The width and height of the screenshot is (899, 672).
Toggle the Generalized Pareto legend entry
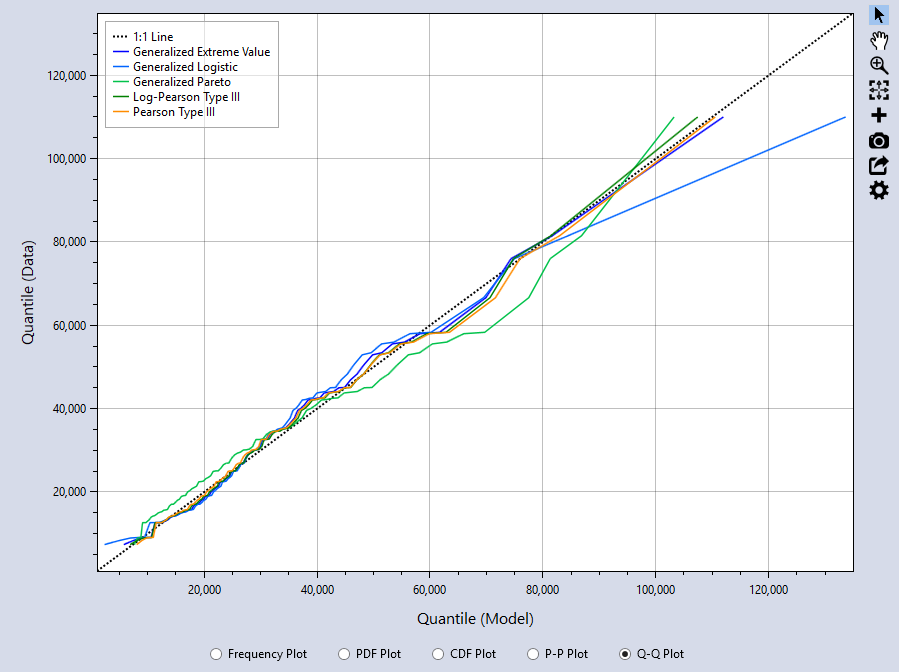[180, 81]
